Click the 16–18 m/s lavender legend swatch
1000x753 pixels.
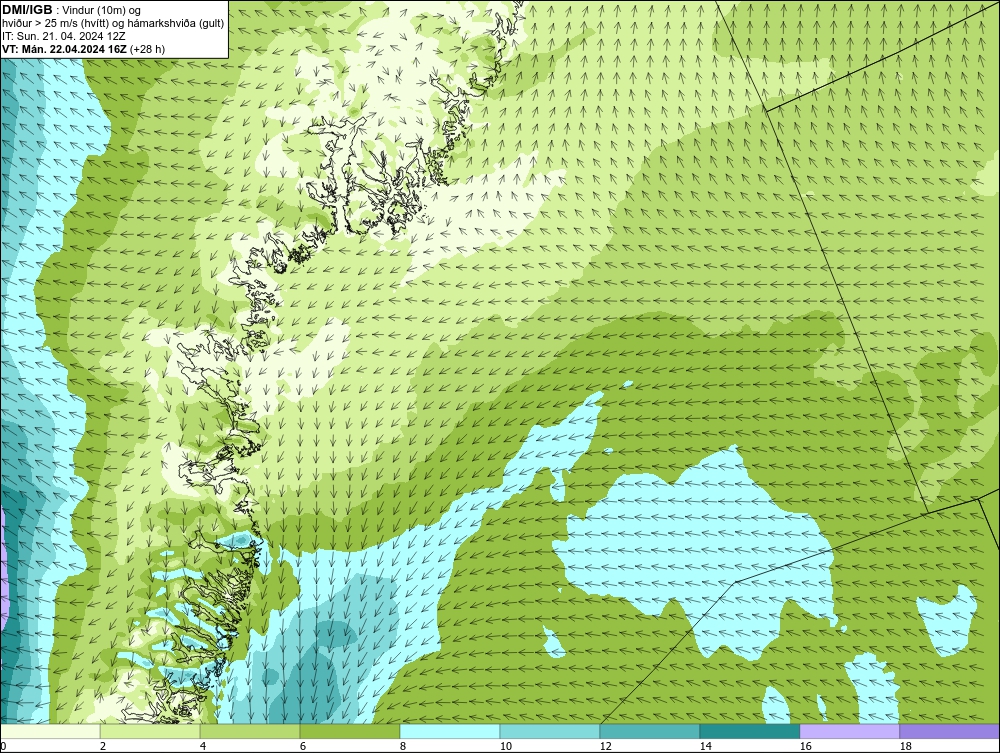(x=849, y=731)
